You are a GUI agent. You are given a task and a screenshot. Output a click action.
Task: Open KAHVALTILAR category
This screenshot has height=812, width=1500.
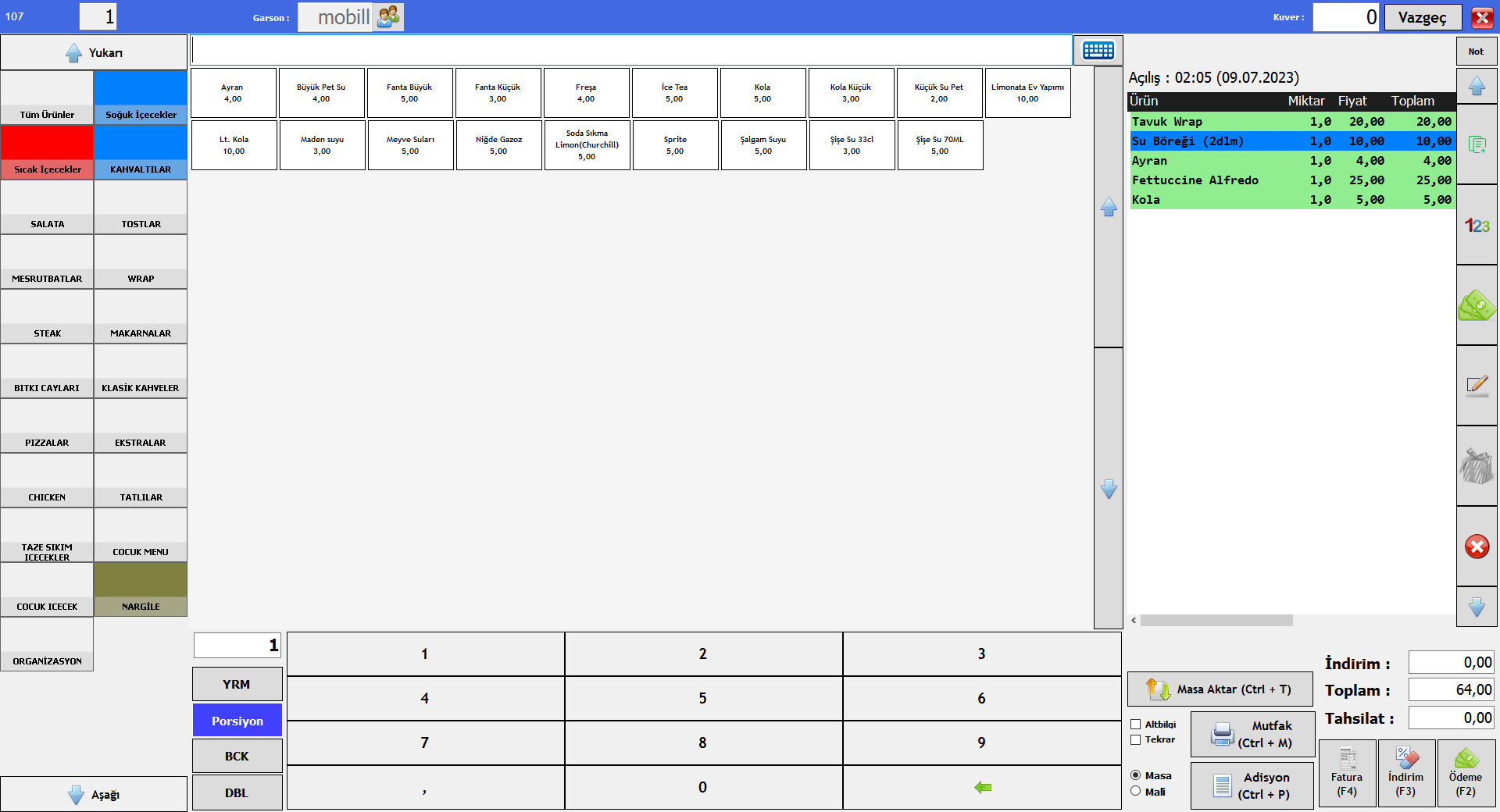click(141, 152)
